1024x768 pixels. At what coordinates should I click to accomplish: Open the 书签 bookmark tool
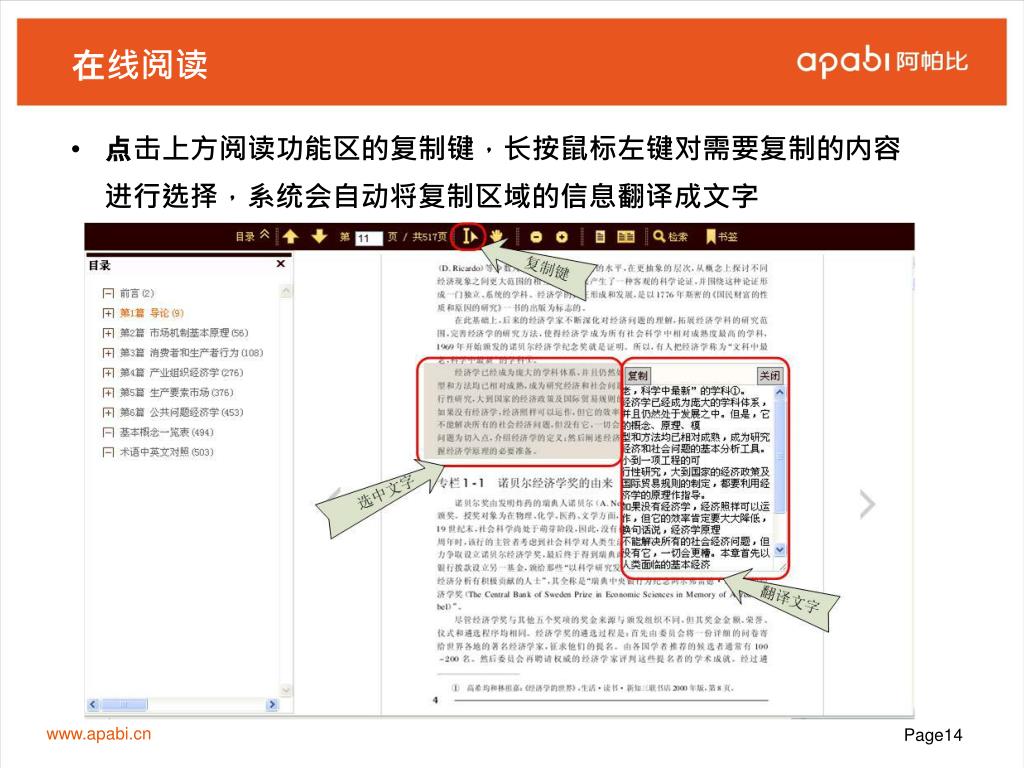(722, 236)
